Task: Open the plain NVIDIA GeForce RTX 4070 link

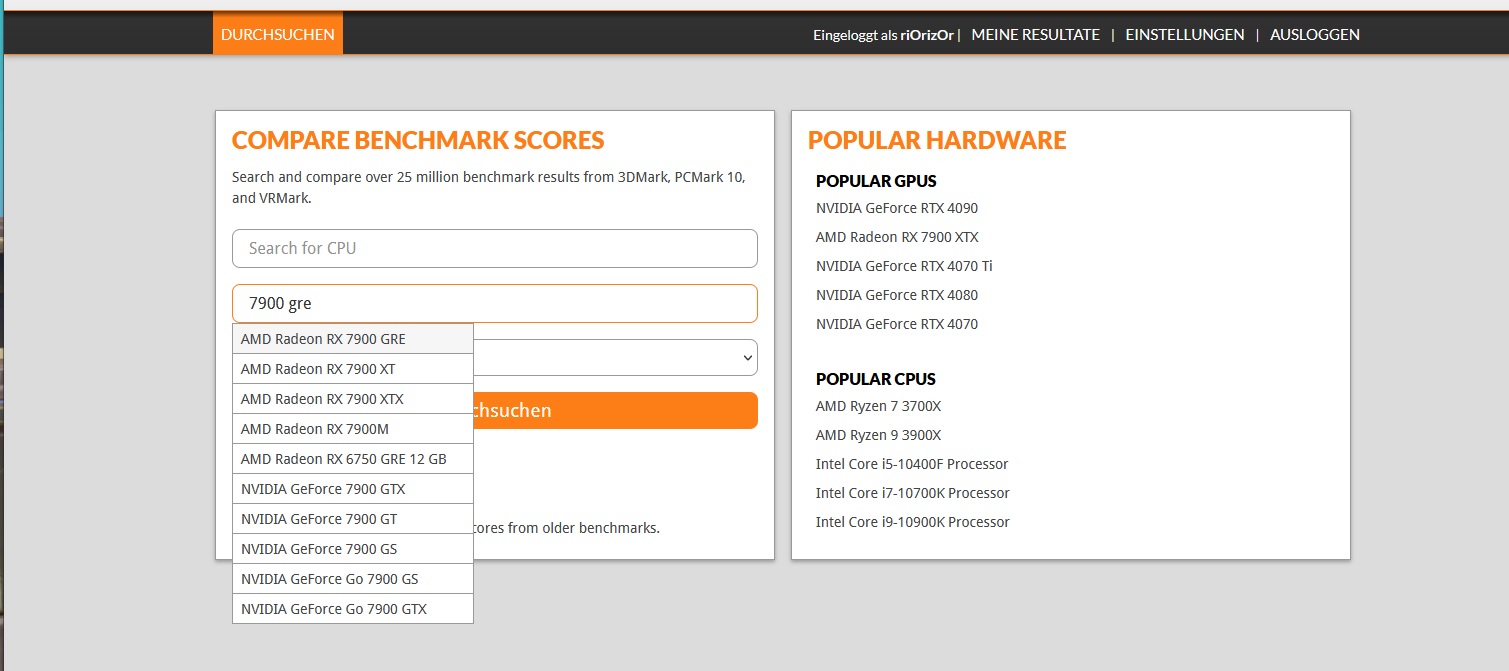Action: [897, 324]
